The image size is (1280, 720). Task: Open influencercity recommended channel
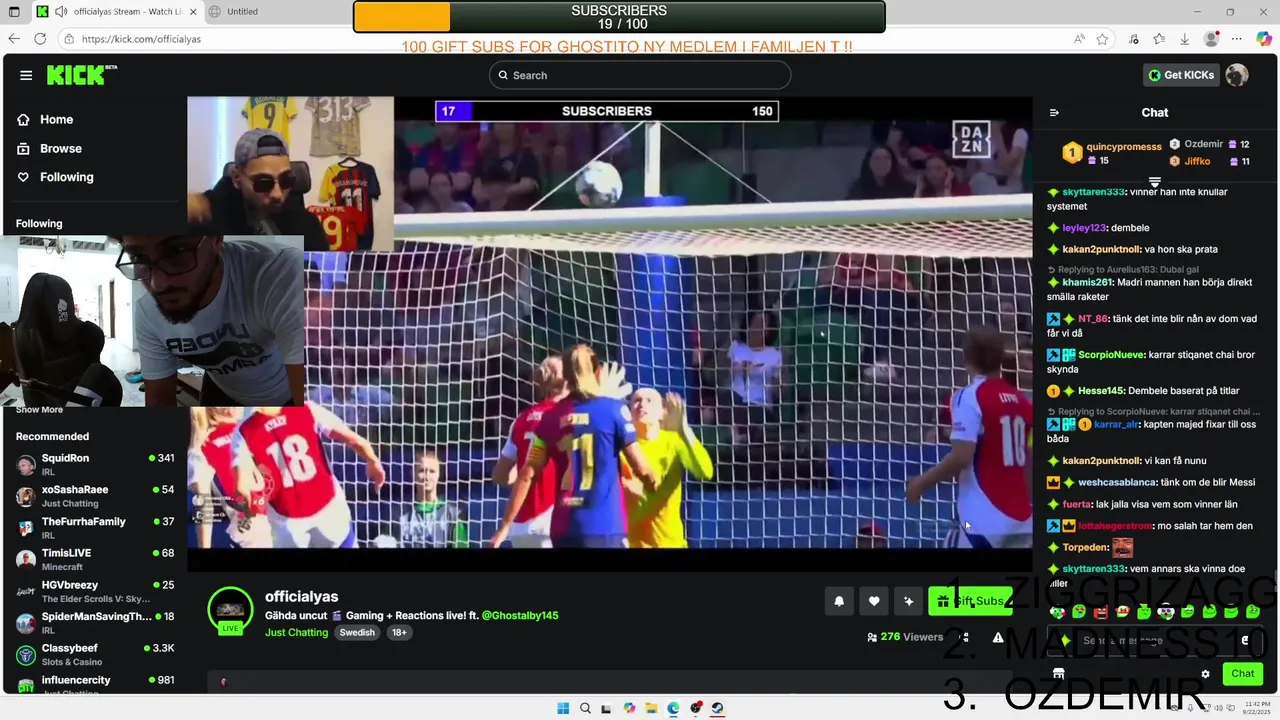click(95, 685)
